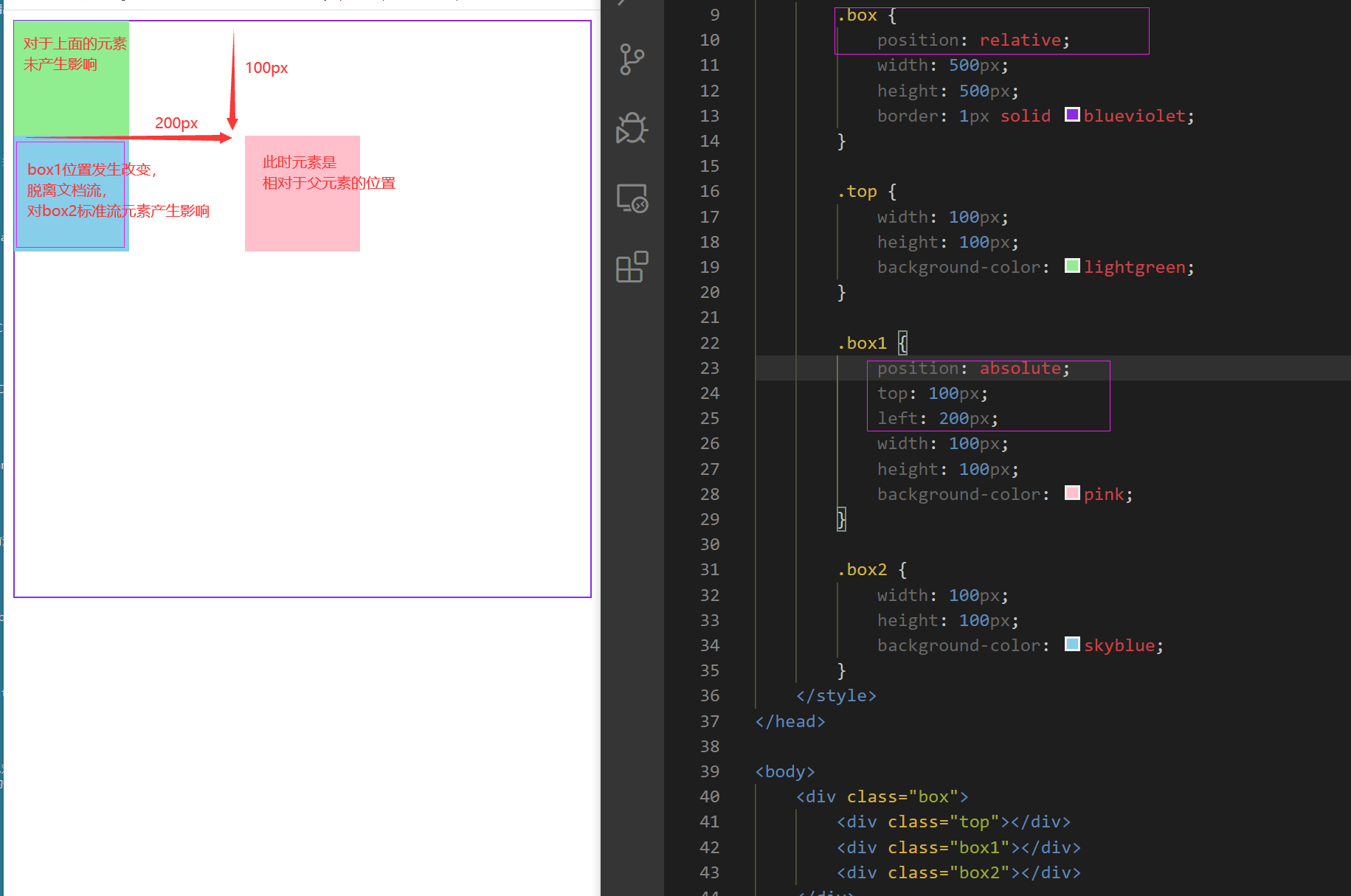
Task: Click the div class="box" line
Action: tap(882, 796)
